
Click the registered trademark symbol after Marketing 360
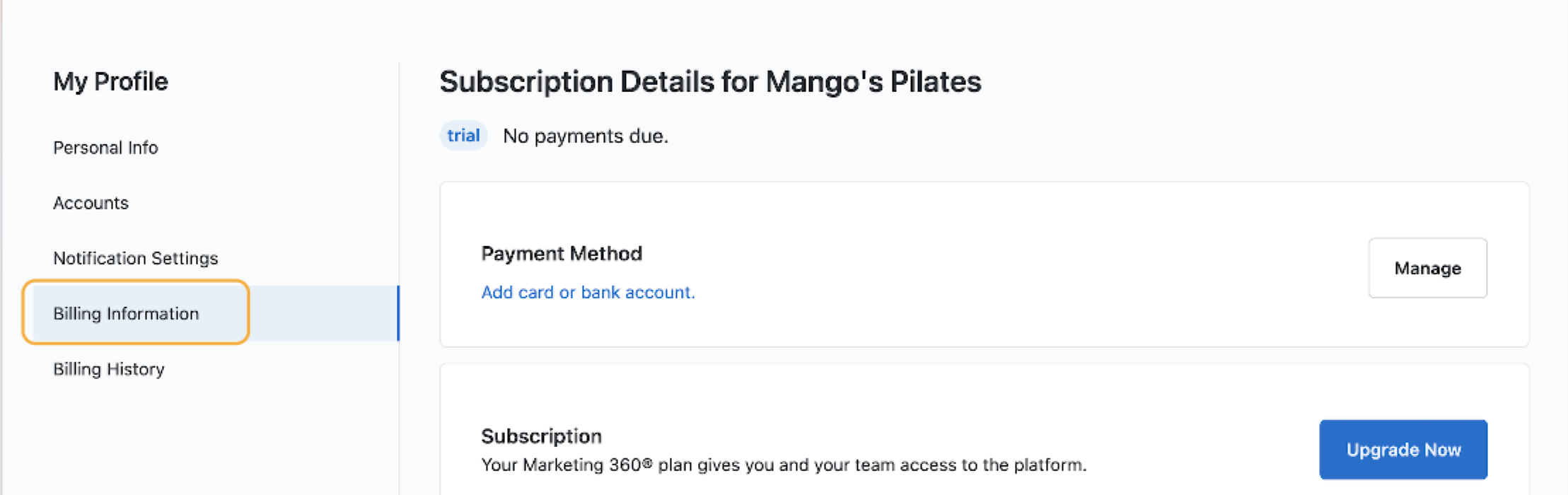(x=646, y=464)
